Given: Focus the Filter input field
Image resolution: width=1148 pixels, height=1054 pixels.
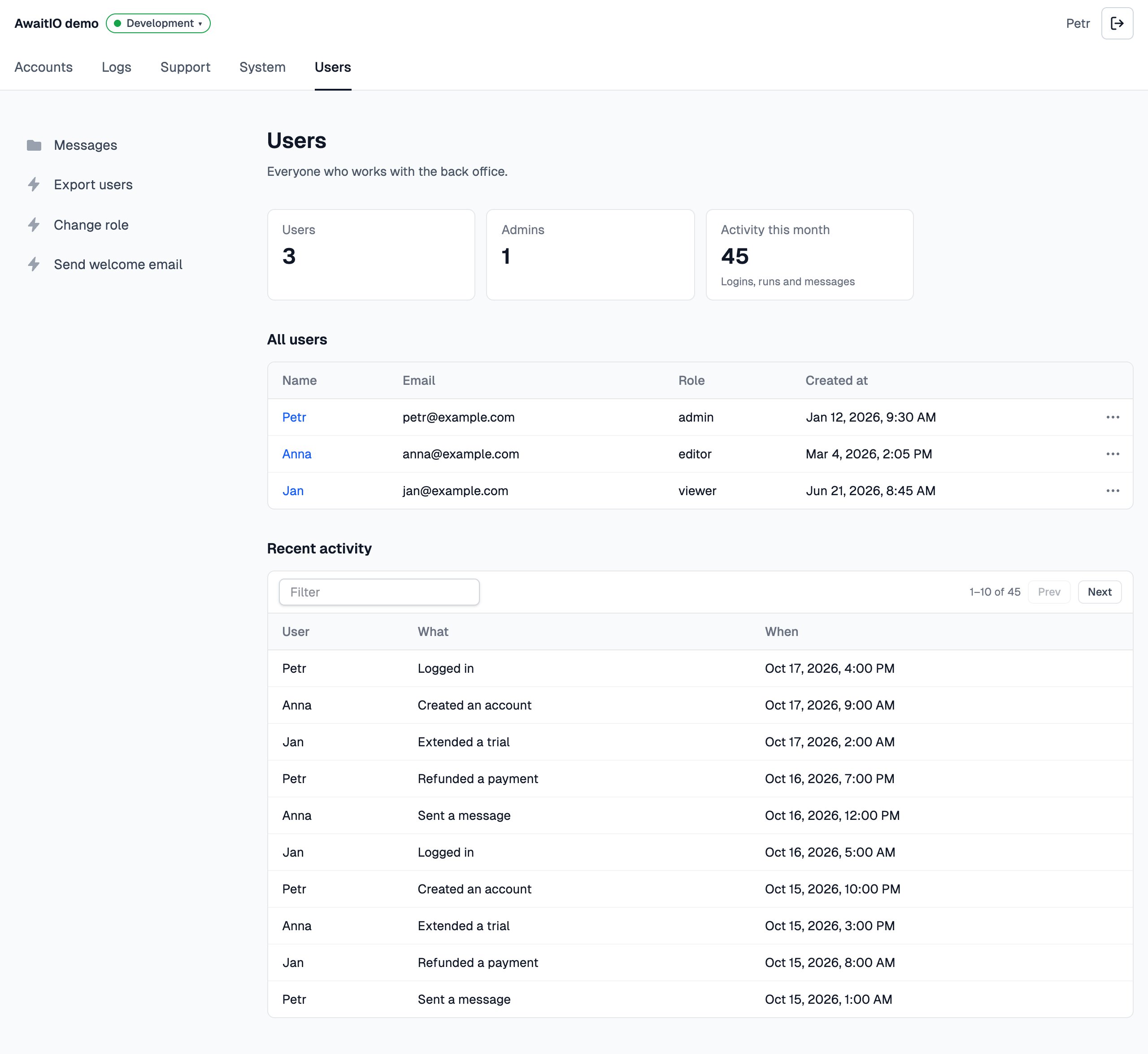Looking at the screenshot, I should tap(378, 592).
